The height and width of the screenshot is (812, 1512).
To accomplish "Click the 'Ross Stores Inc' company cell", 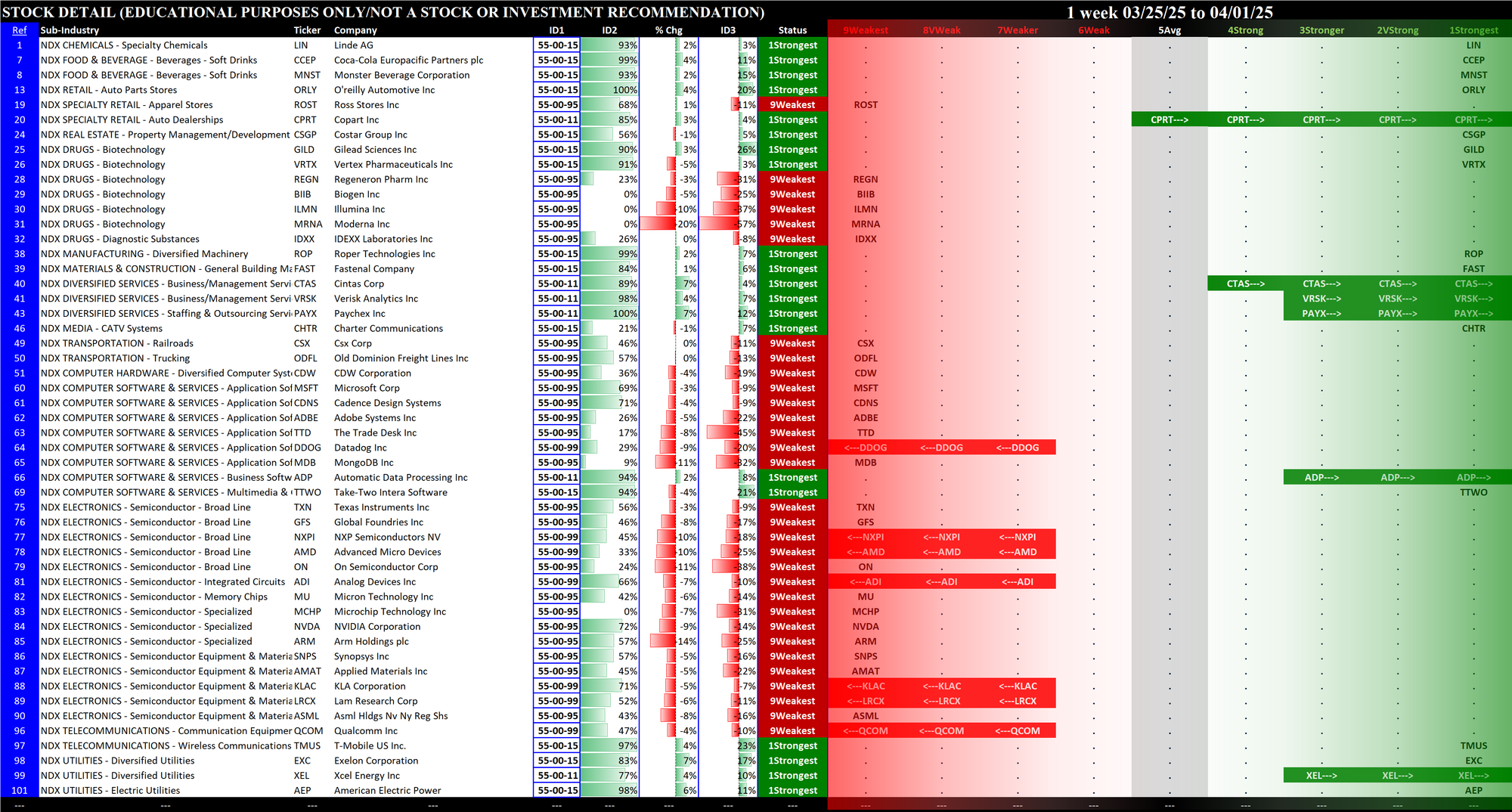I will [x=367, y=105].
